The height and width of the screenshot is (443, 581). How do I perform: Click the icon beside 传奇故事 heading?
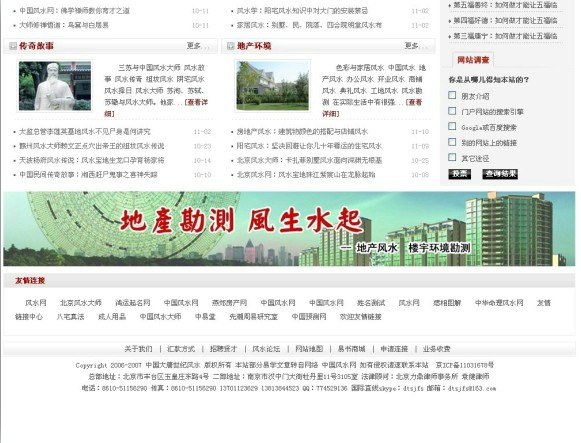pos(13,46)
